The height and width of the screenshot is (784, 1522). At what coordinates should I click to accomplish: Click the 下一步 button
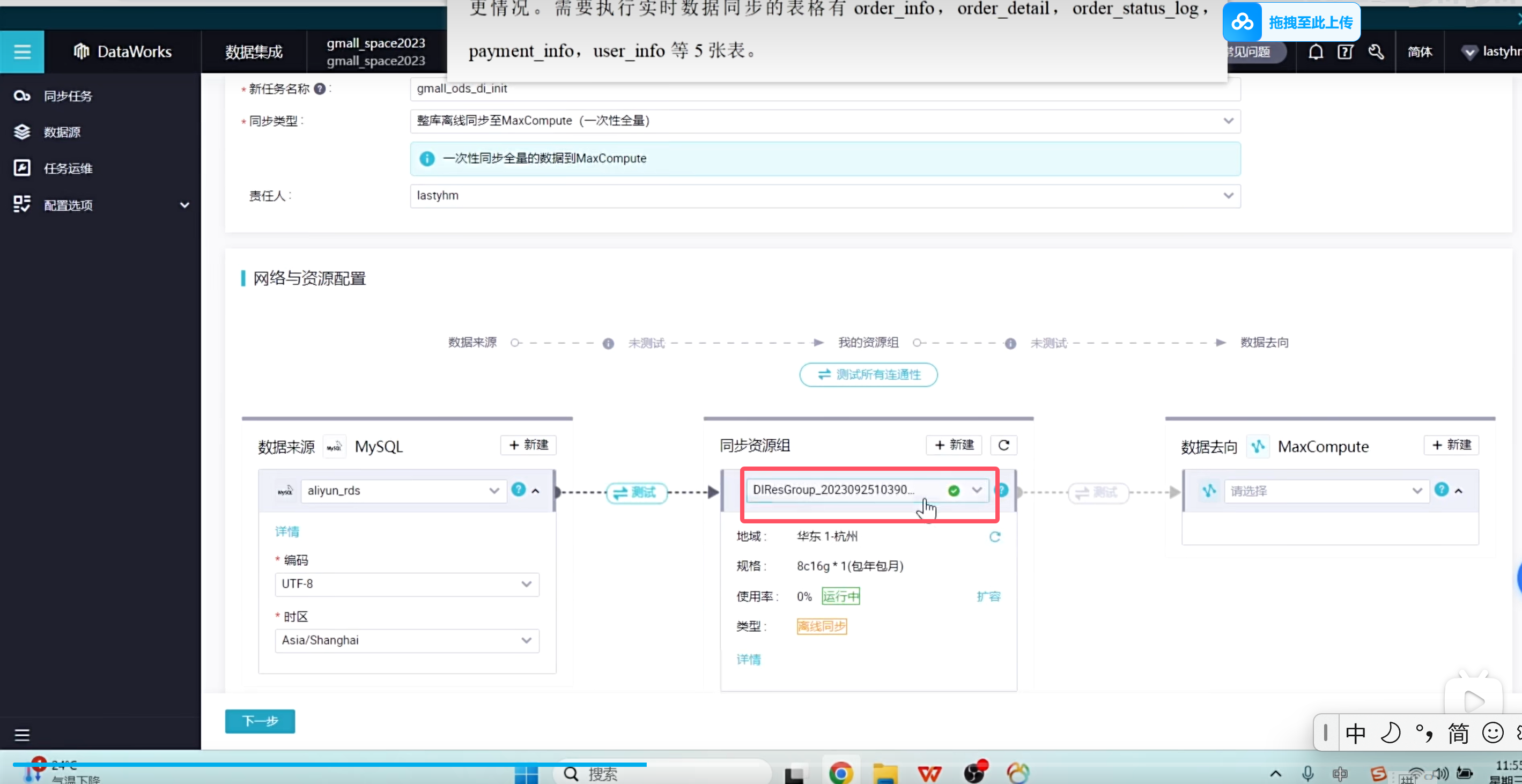260,721
